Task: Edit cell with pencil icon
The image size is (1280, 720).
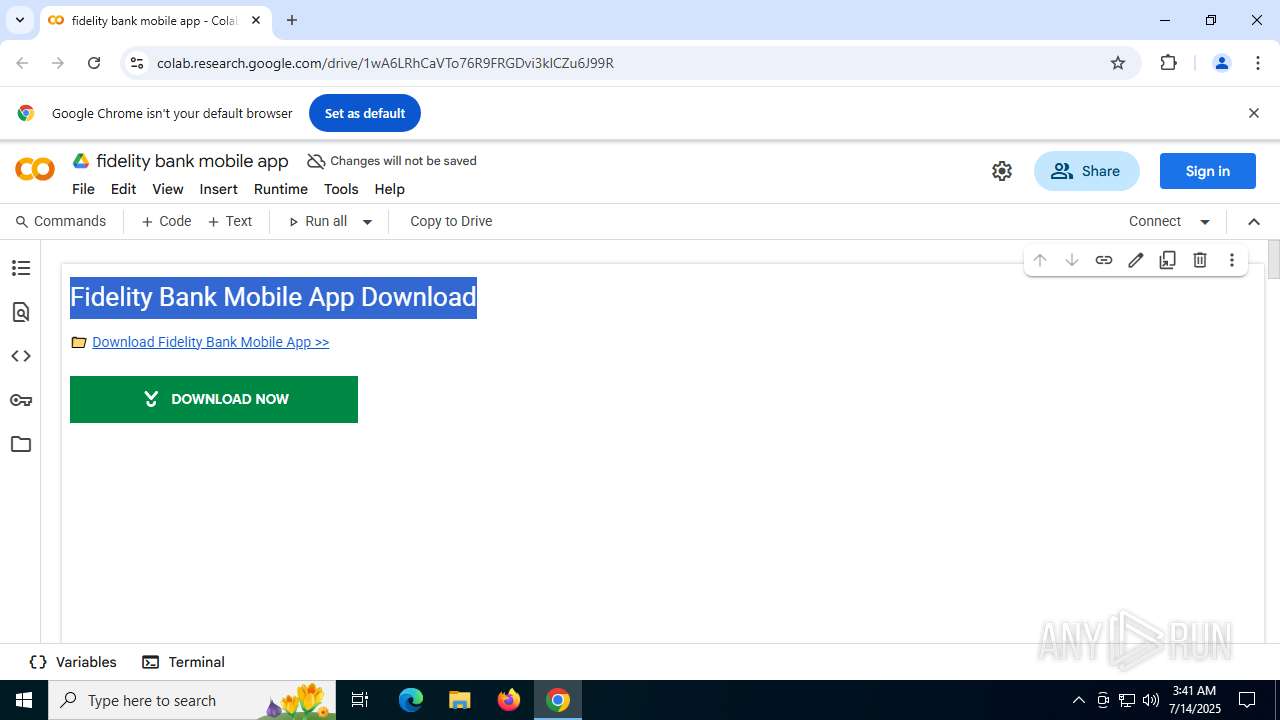Action: pyautogui.click(x=1136, y=260)
